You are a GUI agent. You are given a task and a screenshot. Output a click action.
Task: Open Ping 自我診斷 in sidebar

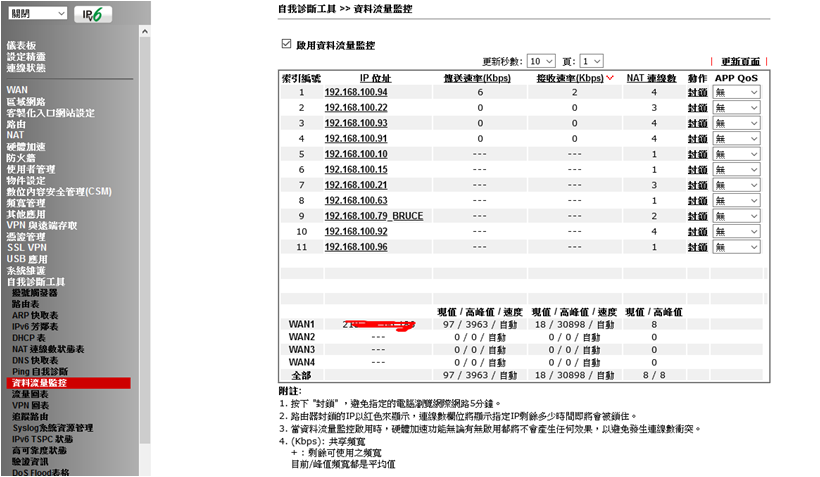(40, 371)
